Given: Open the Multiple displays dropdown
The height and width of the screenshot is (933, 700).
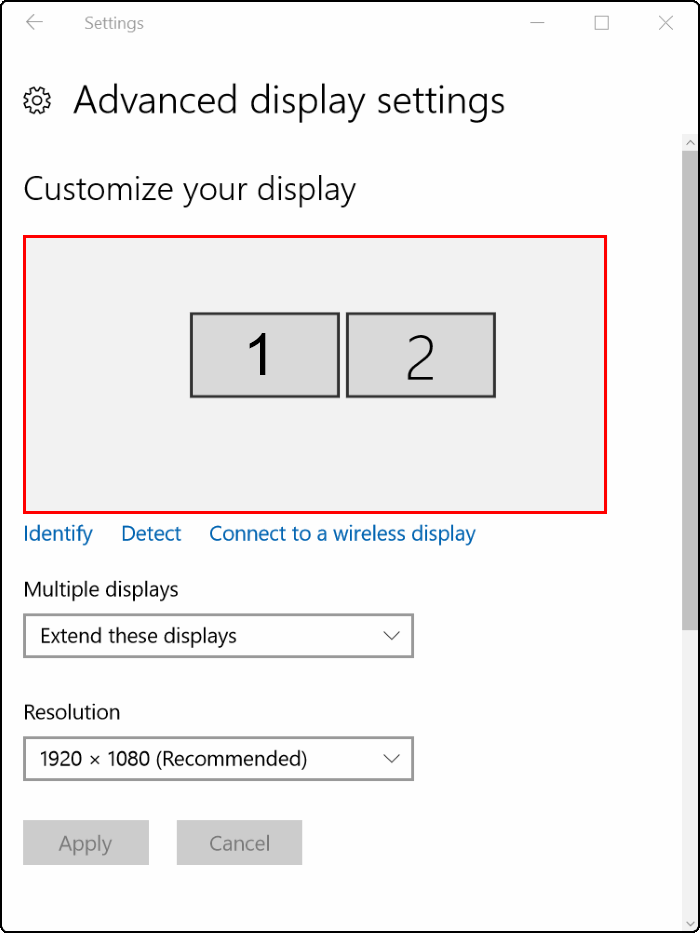Looking at the screenshot, I should click(x=218, y=636).
